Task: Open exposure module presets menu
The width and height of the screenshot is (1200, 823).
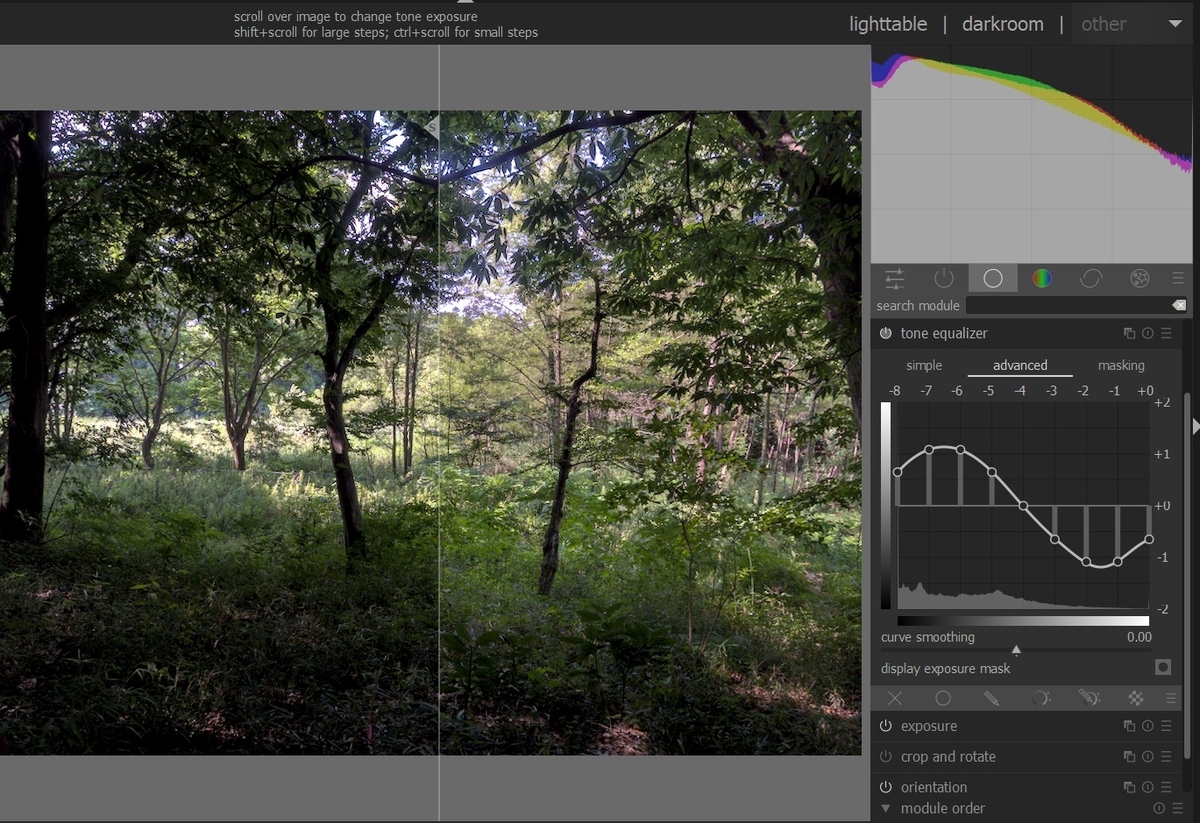Action: [x=1166, y=727]
